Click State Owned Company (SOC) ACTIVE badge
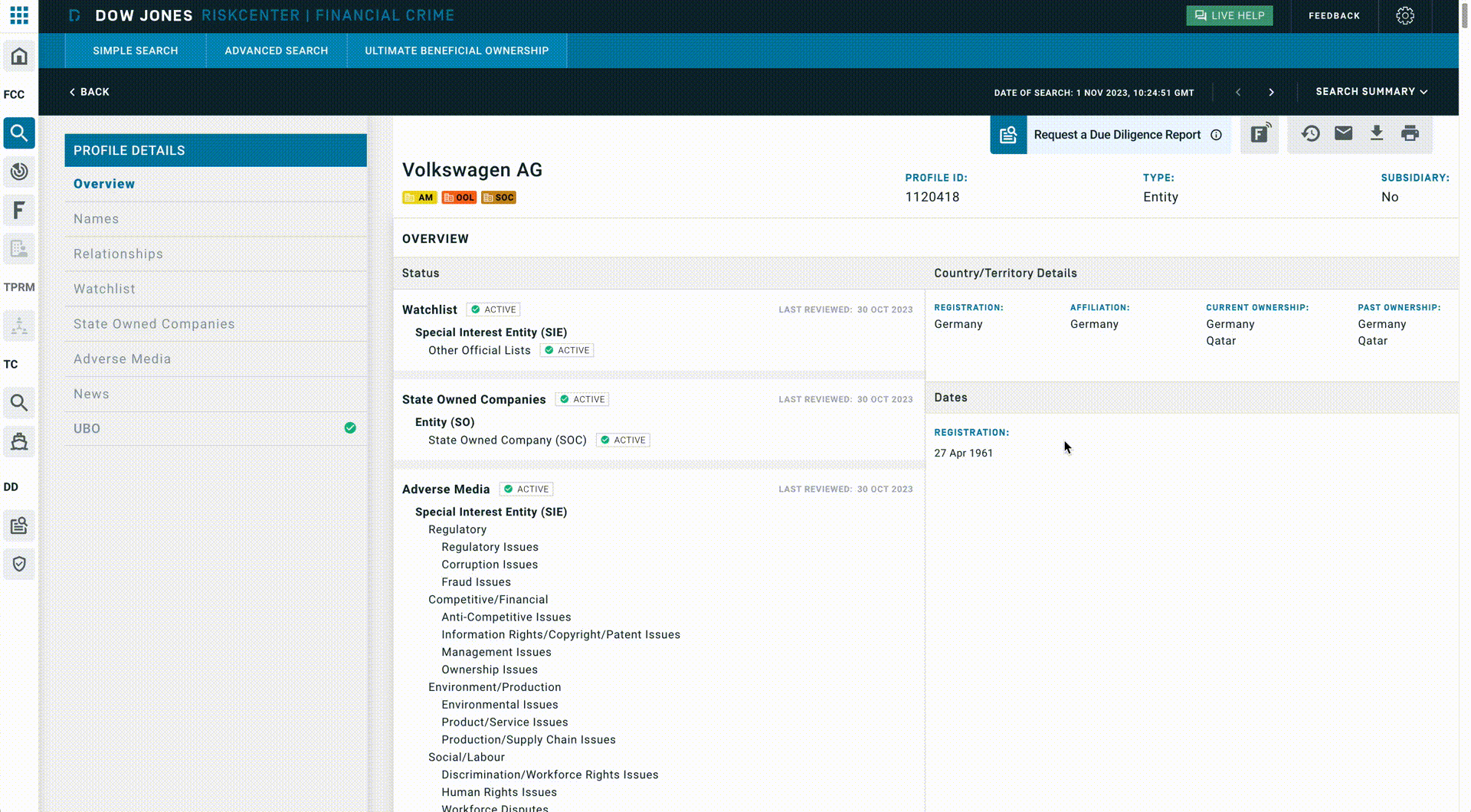The height and width of the screenshot is (812, 1471). tap(623, 440)
